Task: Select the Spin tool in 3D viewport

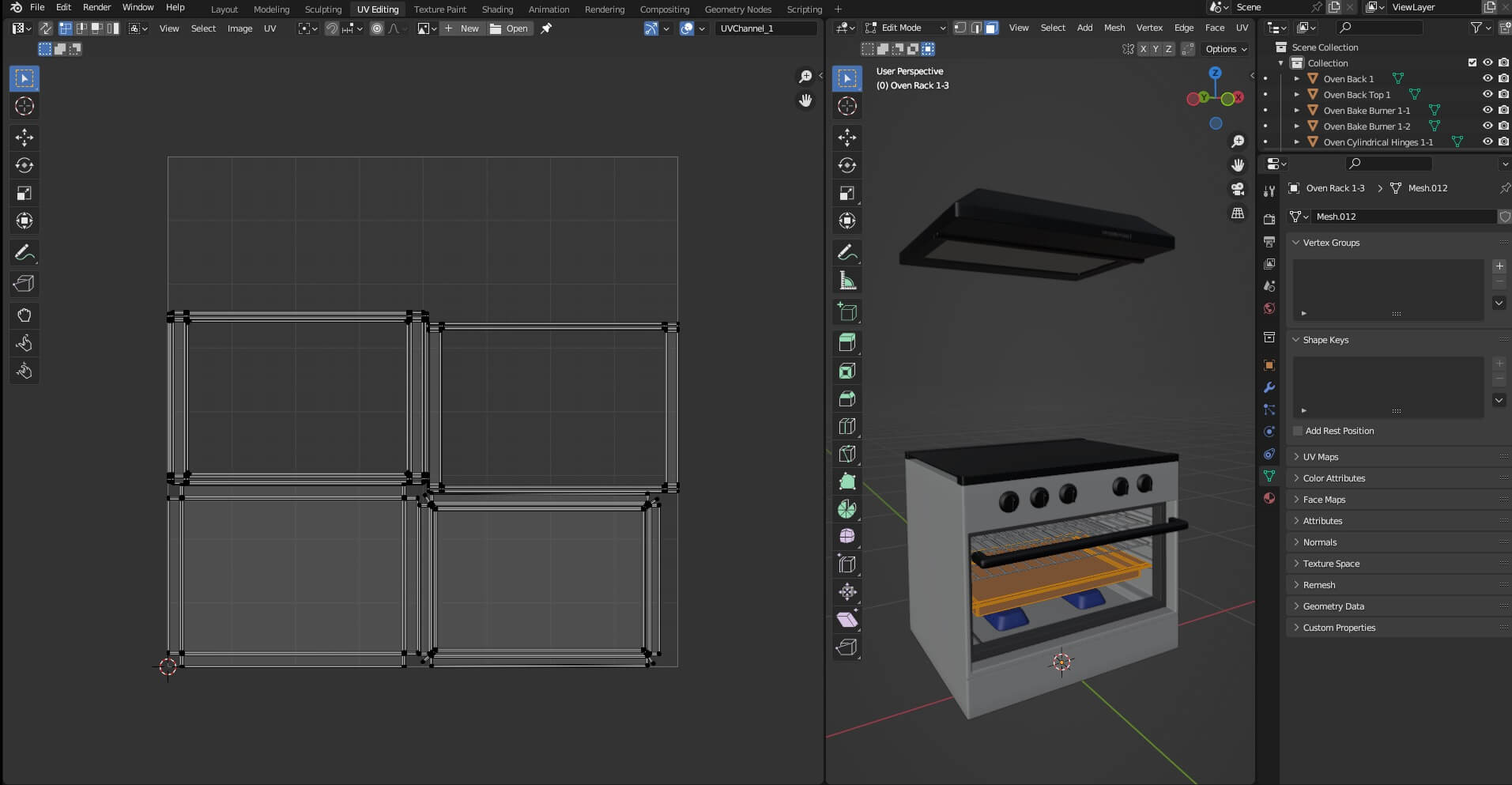Action: point(847,509)
